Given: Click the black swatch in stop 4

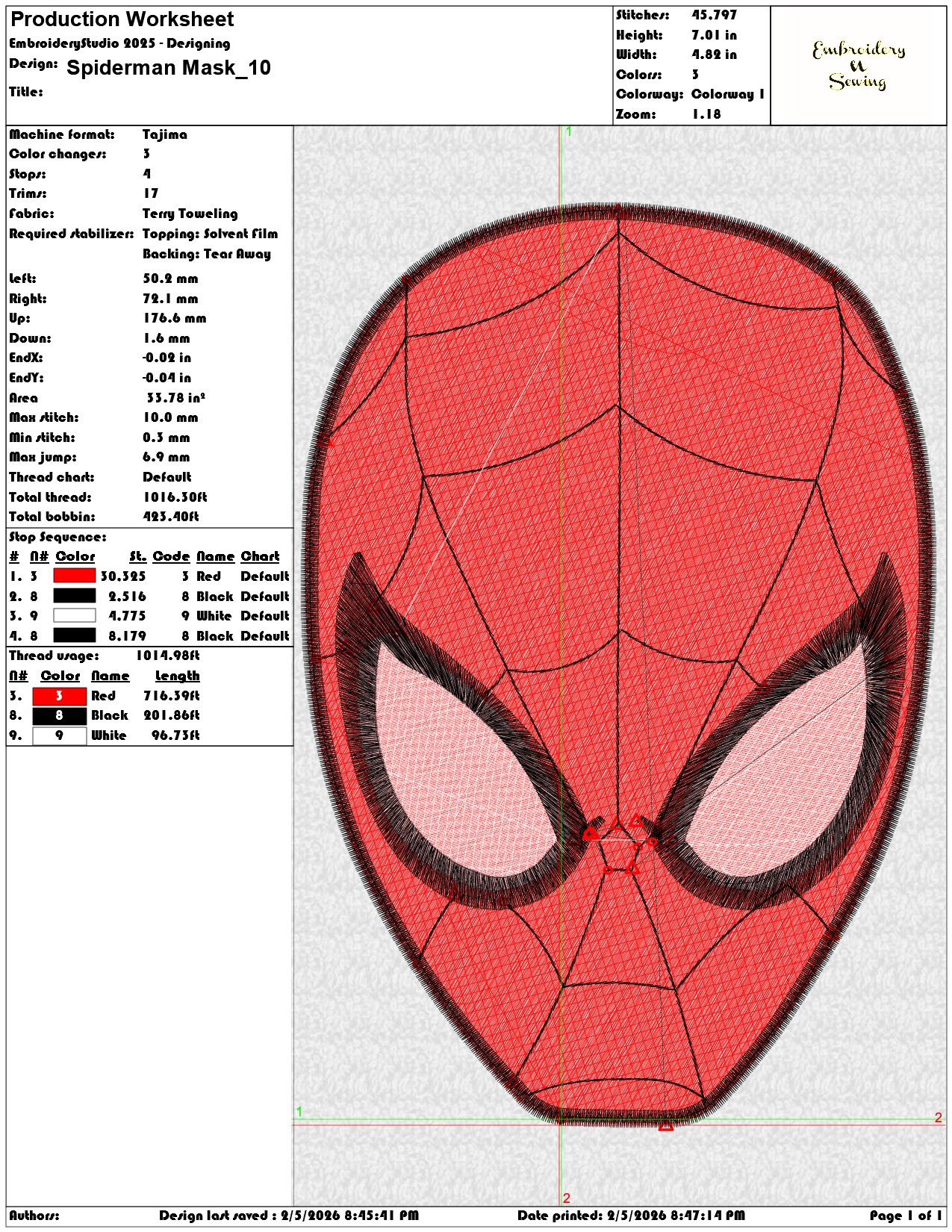Looking at the screenshot, I should (75, 635).
